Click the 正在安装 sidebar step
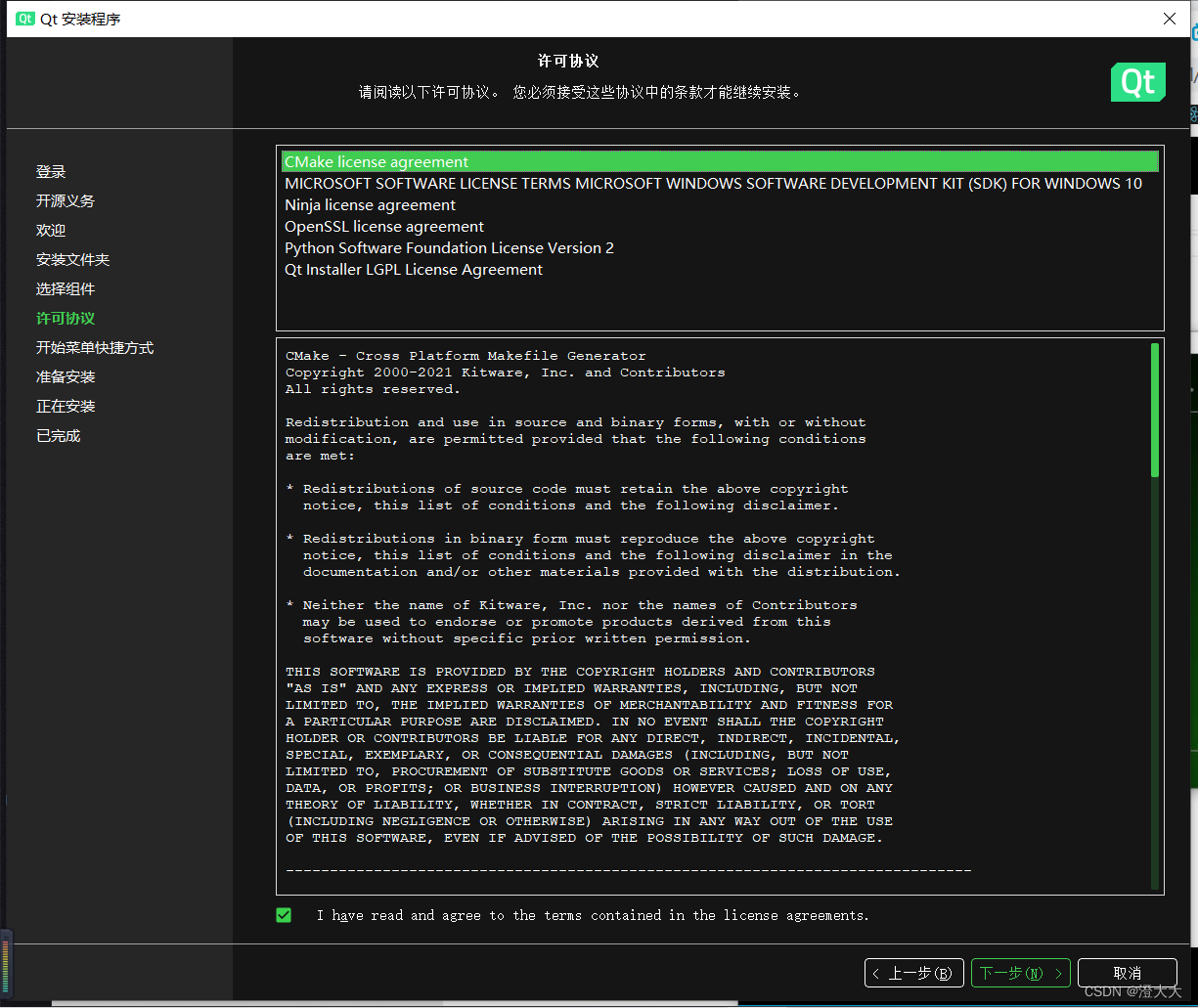The image size is (1198, 1008). coord(66,407)
